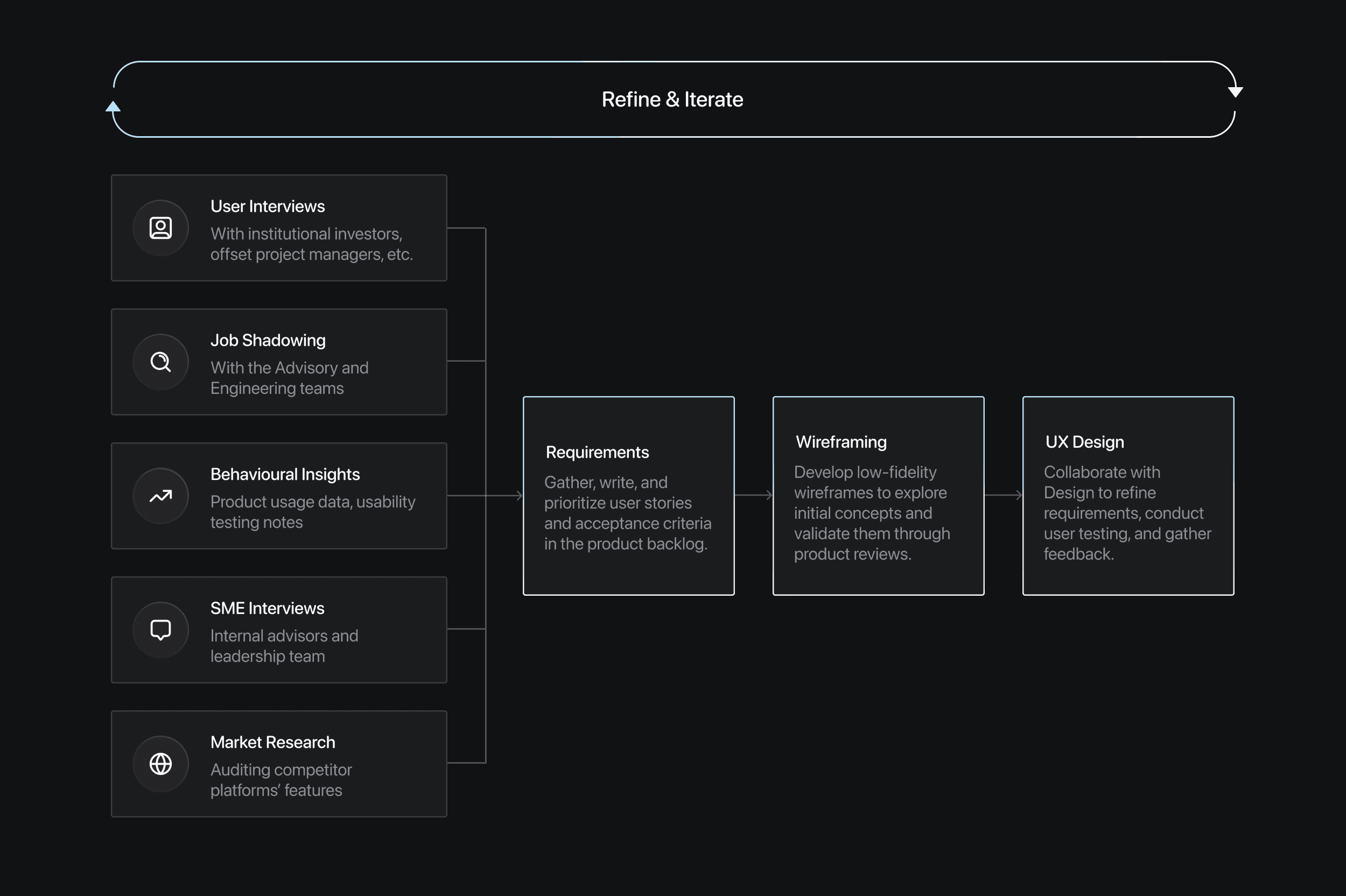Screen dimensions: 1346x896
Task: Click the Market Research heading text
Action: [x=272, y=742]
